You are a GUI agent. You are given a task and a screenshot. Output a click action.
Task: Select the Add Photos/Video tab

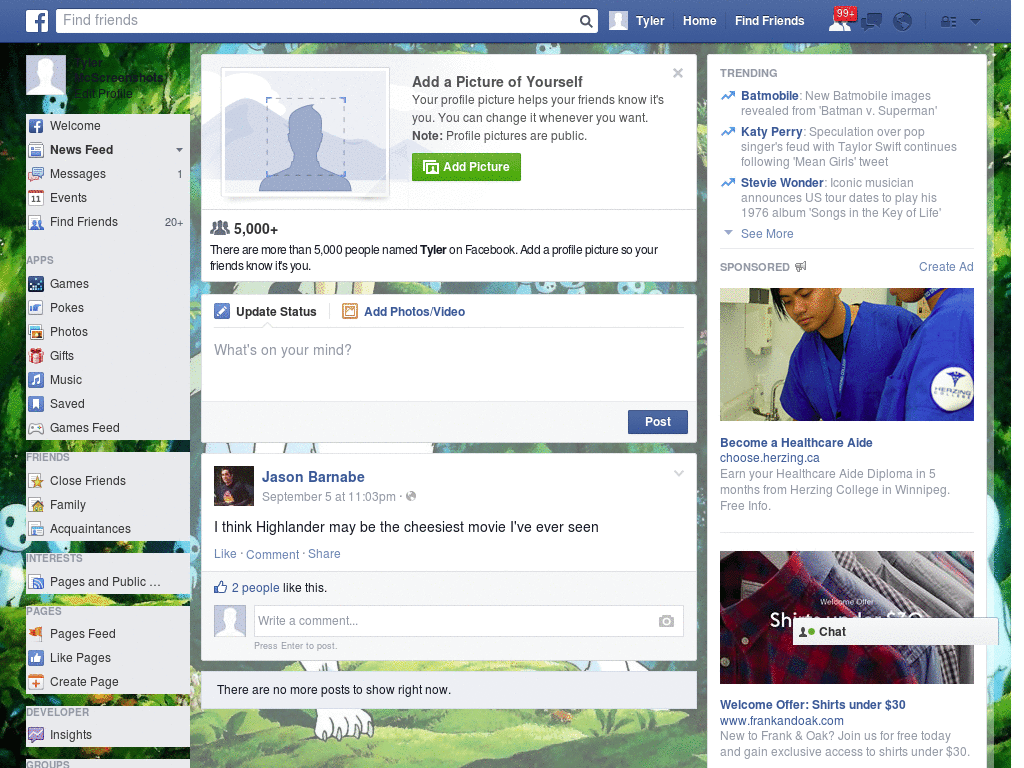tap(404, 312)
